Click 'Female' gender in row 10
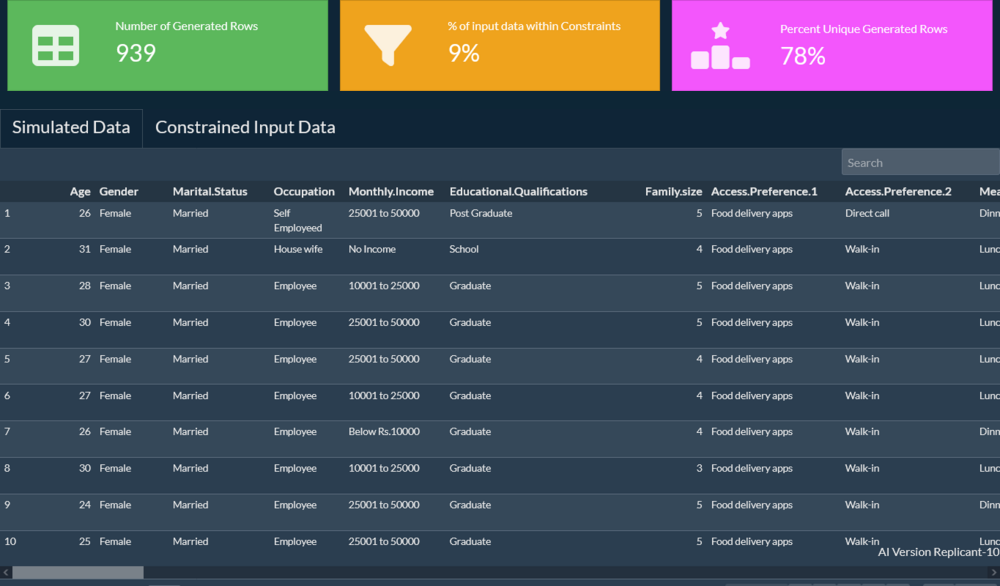This screenshot has width=1000, height=586. click(x=115, y=541)
